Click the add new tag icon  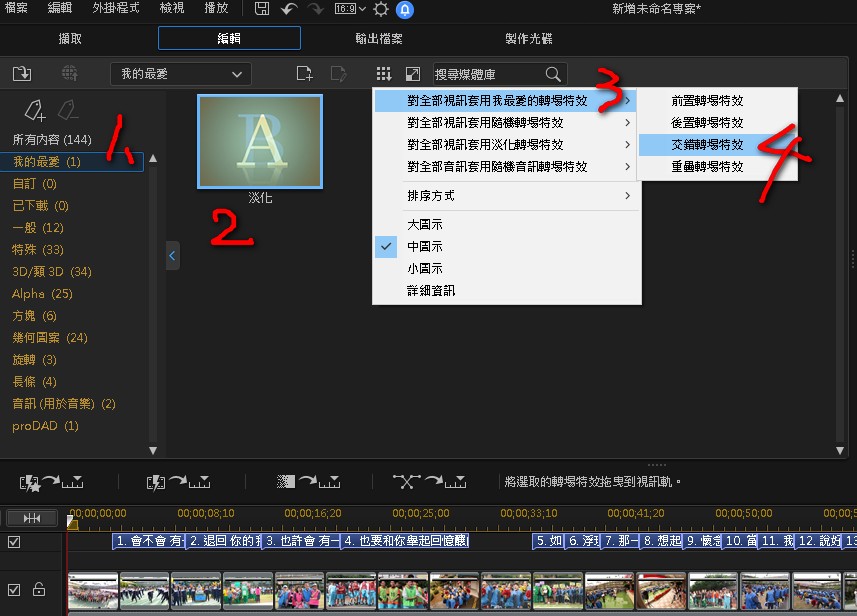point(35,110)
